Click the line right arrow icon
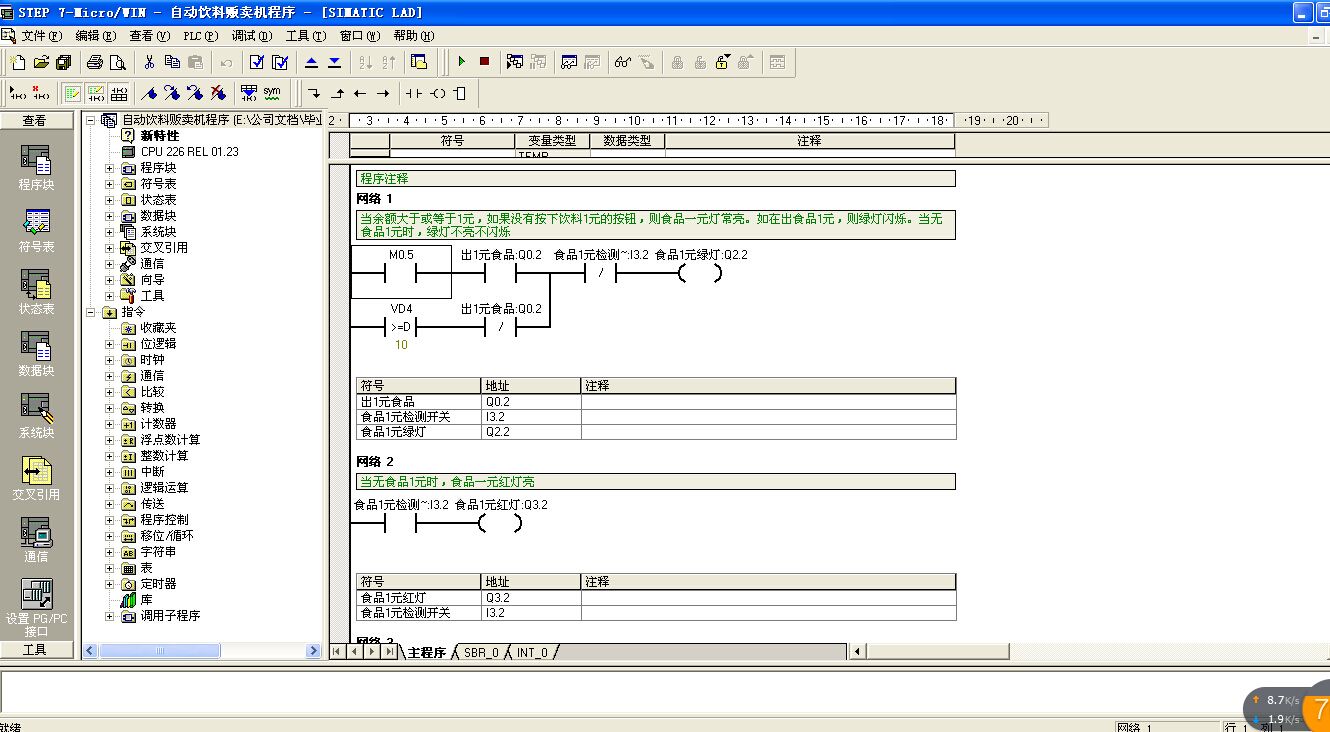 pyautogui.click(x=383, y=93)
